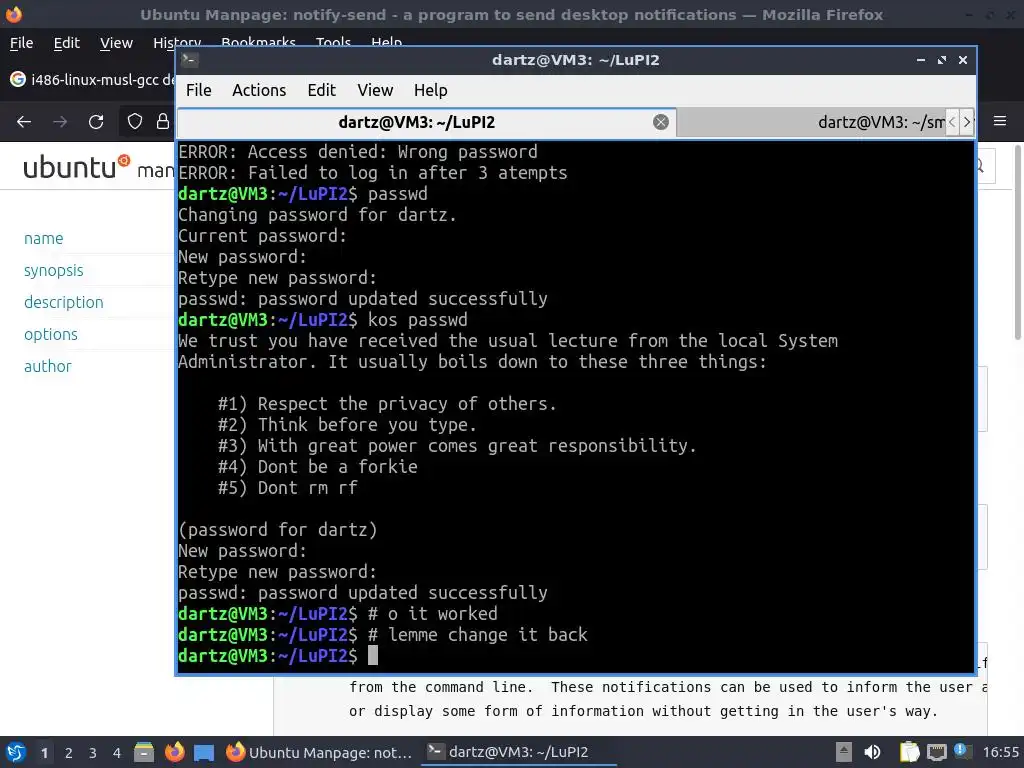This screenshot has height=768, width=1024.
Task: Go back in Firefox
Action: [x=24, y=121]
